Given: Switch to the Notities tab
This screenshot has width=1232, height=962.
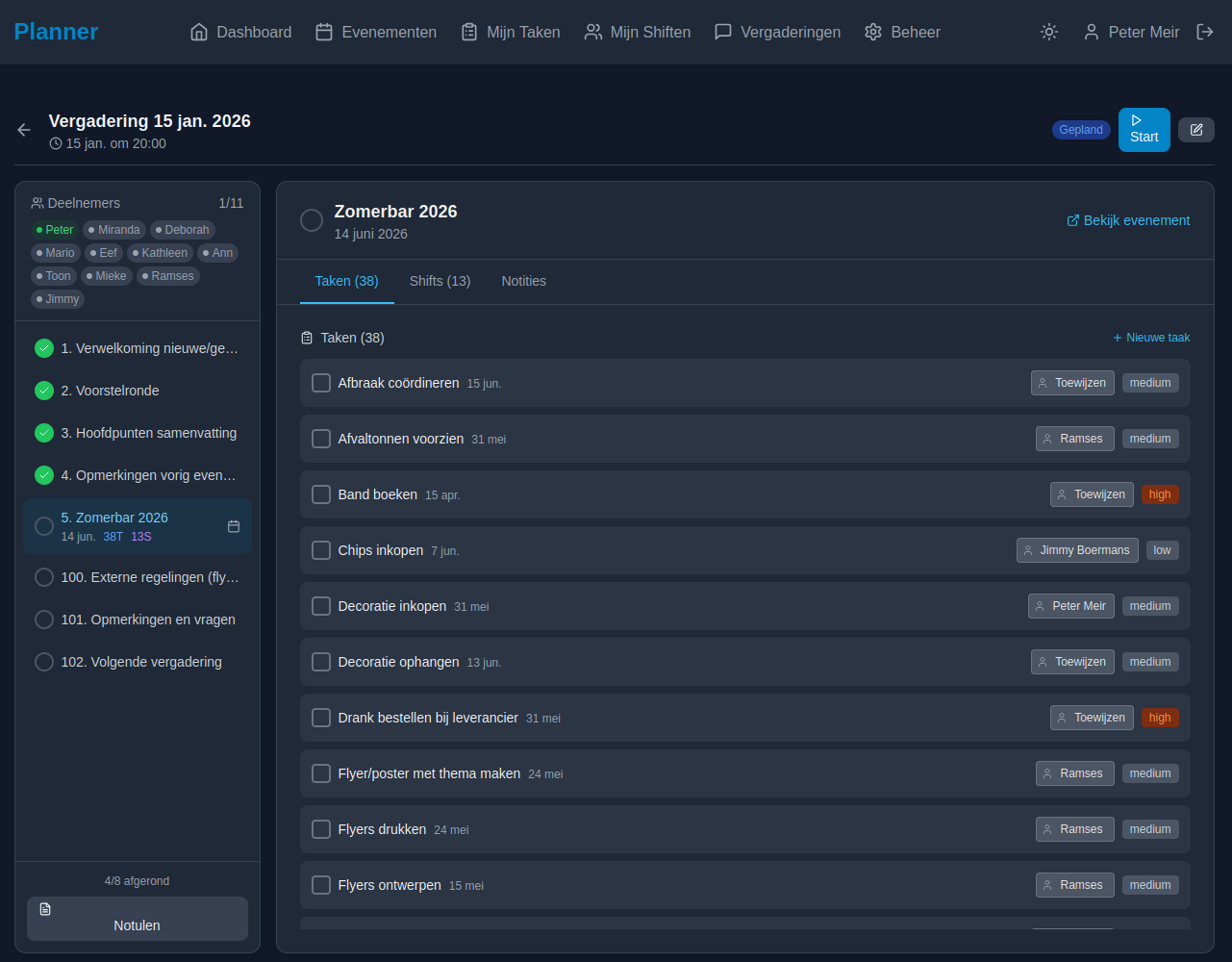Looking at the screenshot, I should click(523, 281).
